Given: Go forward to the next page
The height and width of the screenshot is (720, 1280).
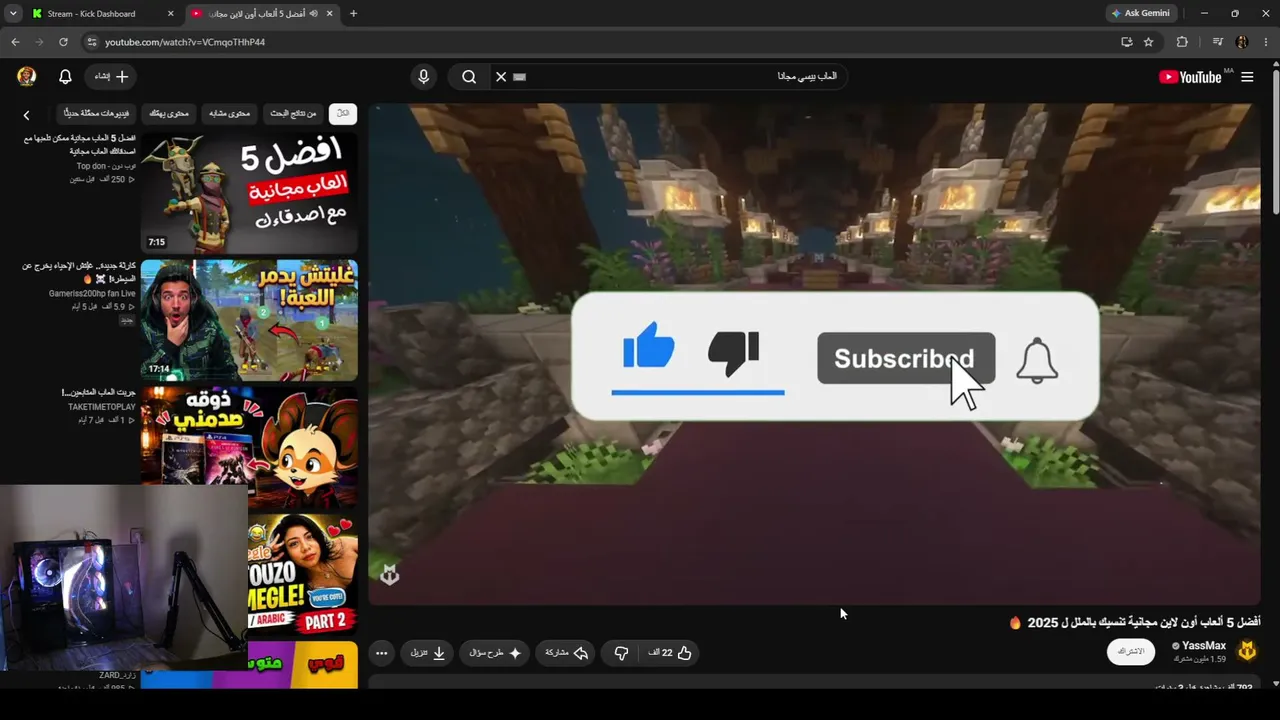Looking at the screenshot, I should click(x=39, y=42).
